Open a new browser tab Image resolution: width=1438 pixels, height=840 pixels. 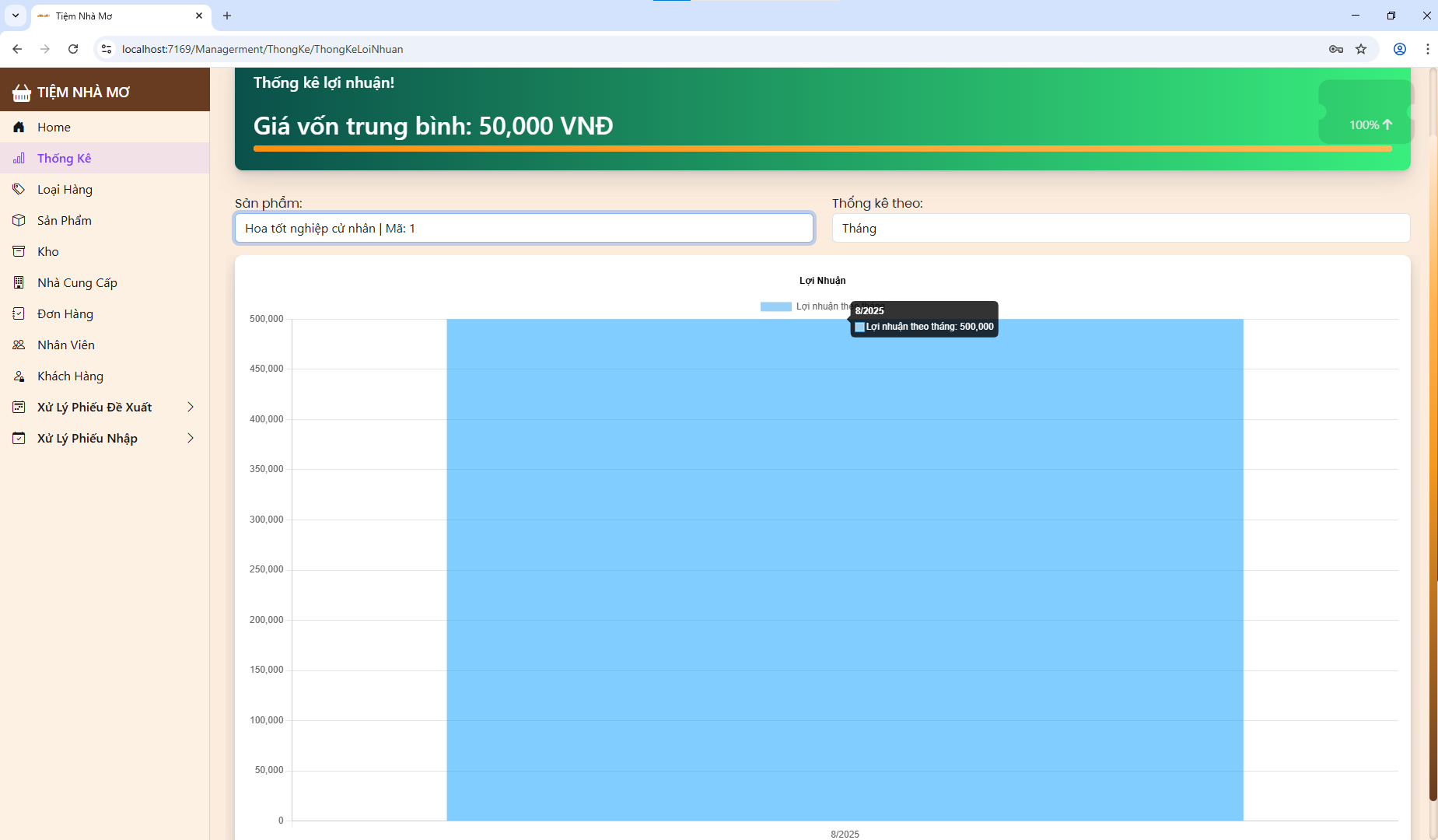[x=227, y=16]
